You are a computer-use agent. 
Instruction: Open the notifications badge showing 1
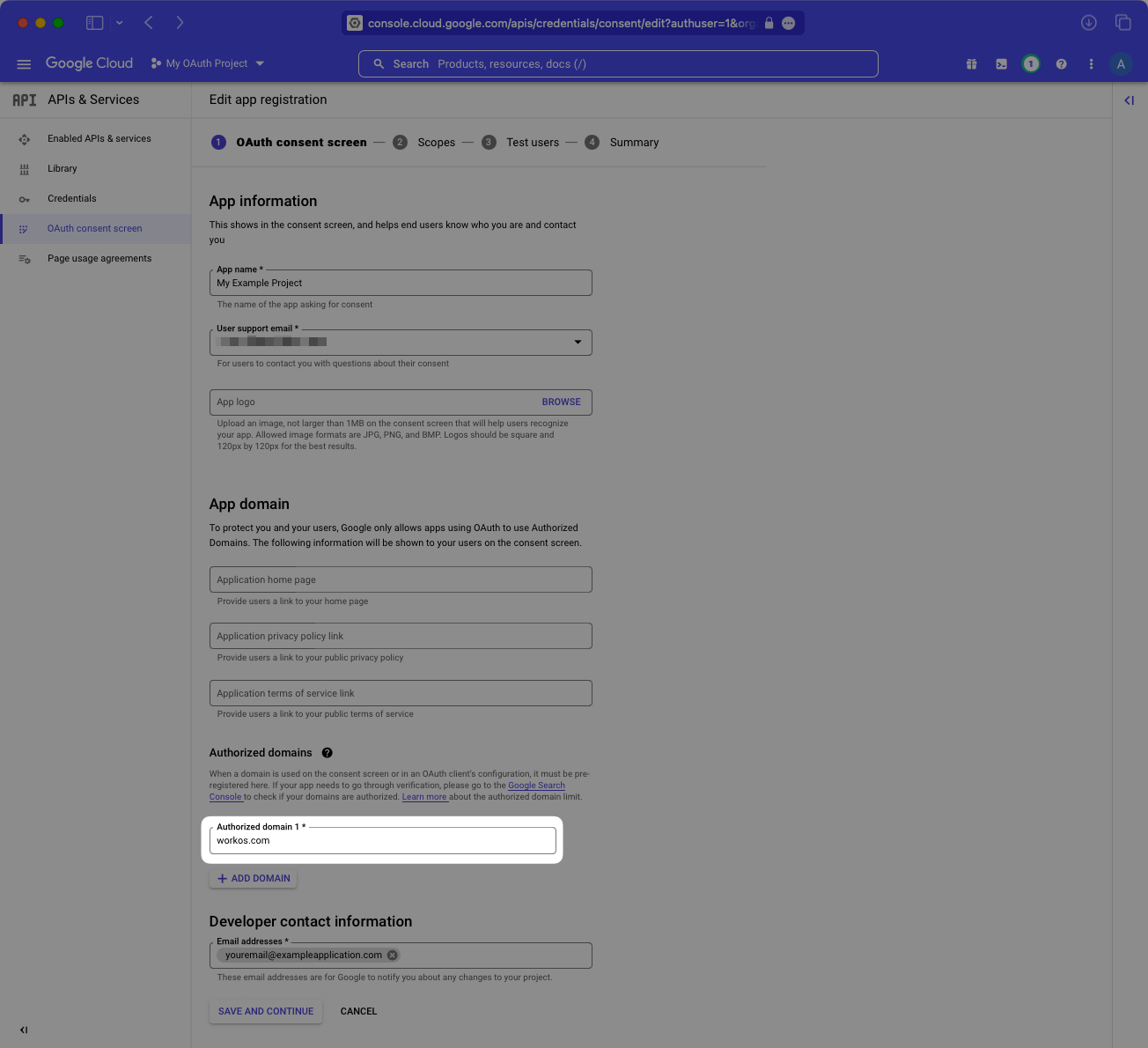[1031, 63]
